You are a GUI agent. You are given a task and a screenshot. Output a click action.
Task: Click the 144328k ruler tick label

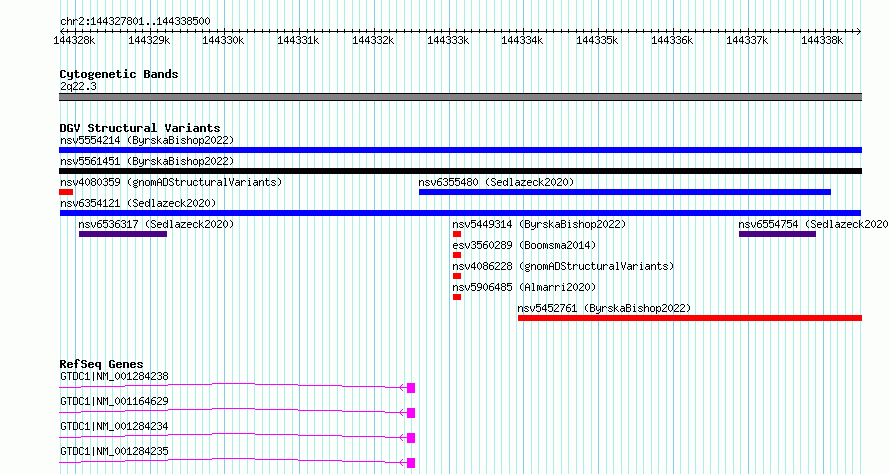(74, 40)
